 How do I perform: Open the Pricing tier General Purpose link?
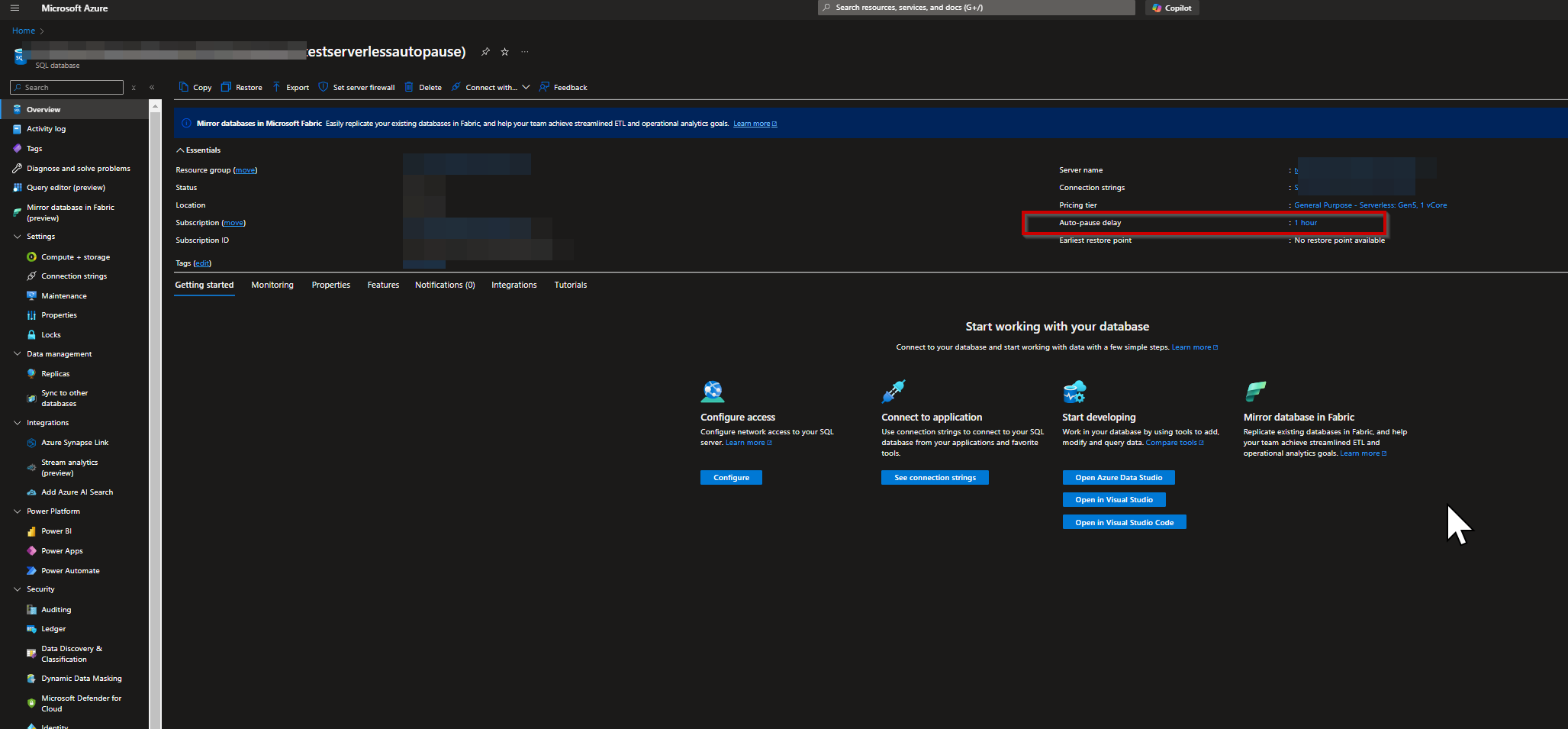click(x=1370, y=205)
